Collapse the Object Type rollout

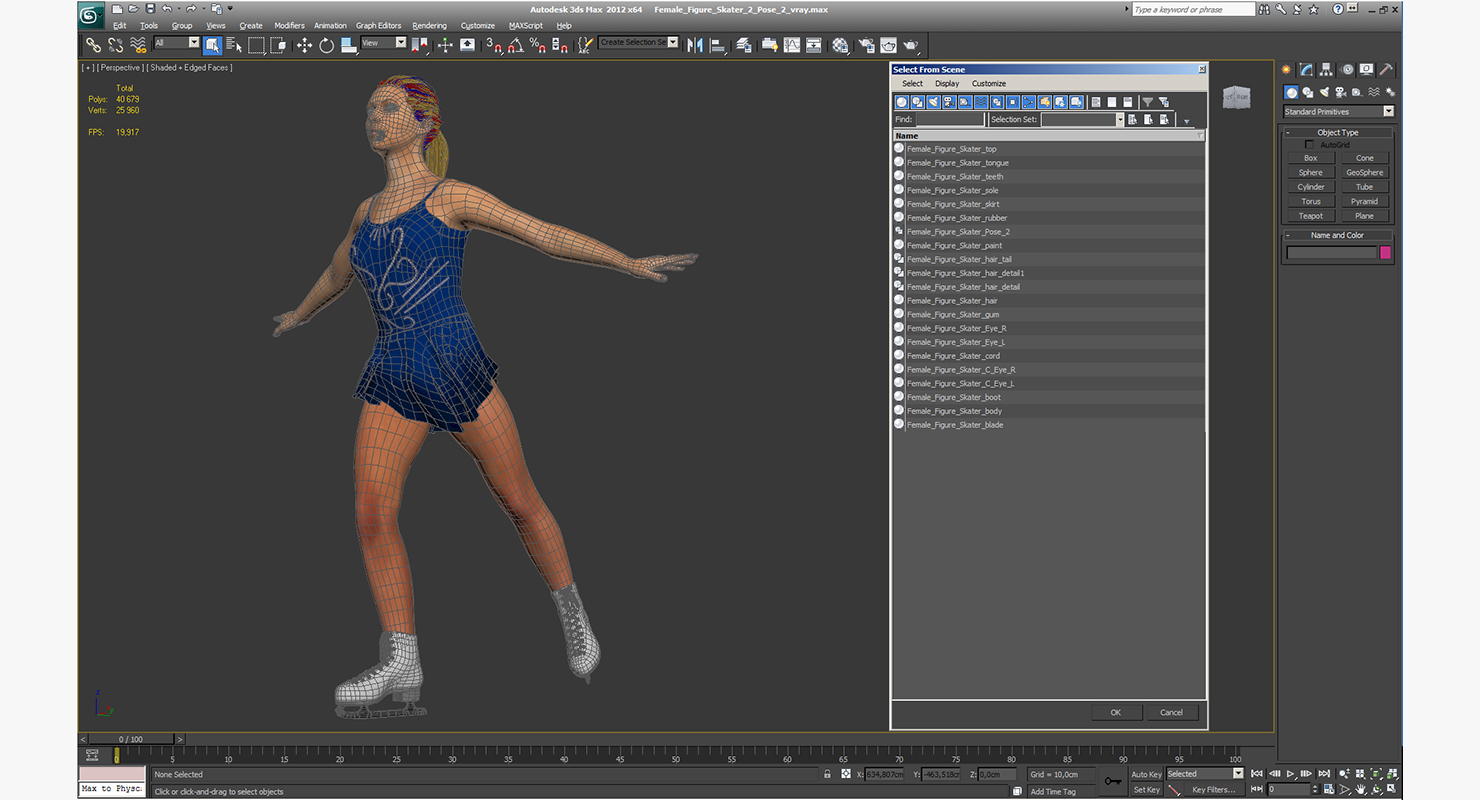click(1337, 132)
